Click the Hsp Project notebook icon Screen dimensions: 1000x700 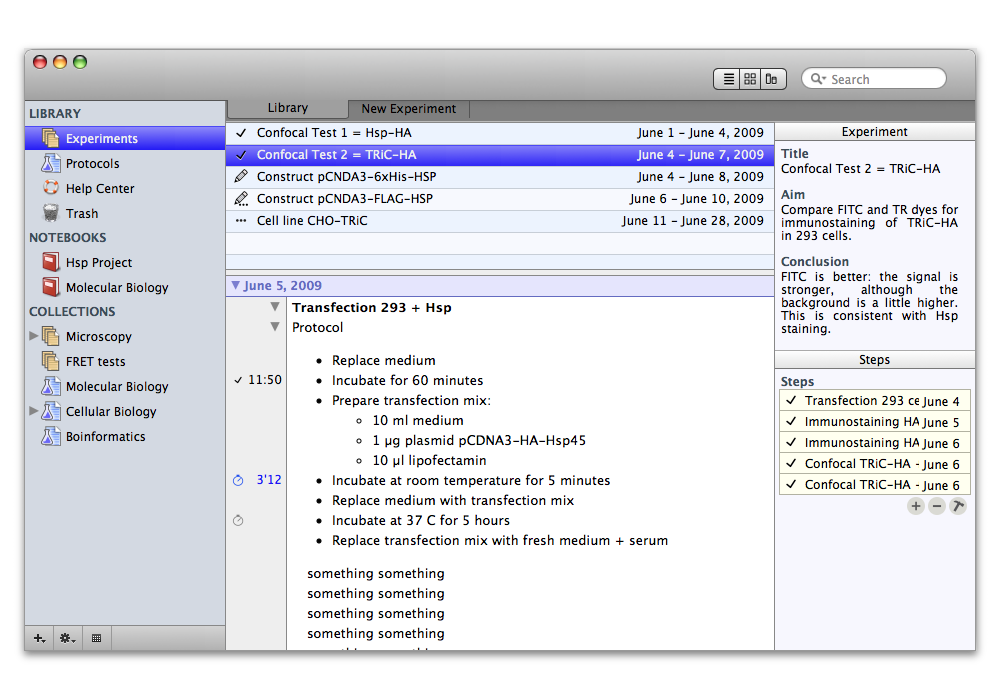click(x=51, y=262)
